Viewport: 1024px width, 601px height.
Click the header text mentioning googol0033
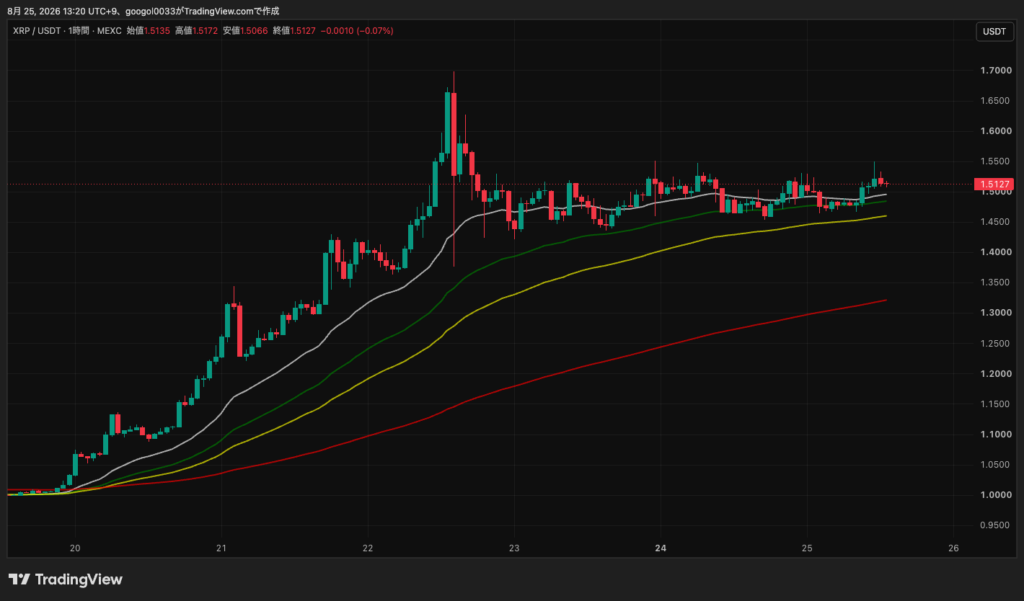(x=143, y=10)
